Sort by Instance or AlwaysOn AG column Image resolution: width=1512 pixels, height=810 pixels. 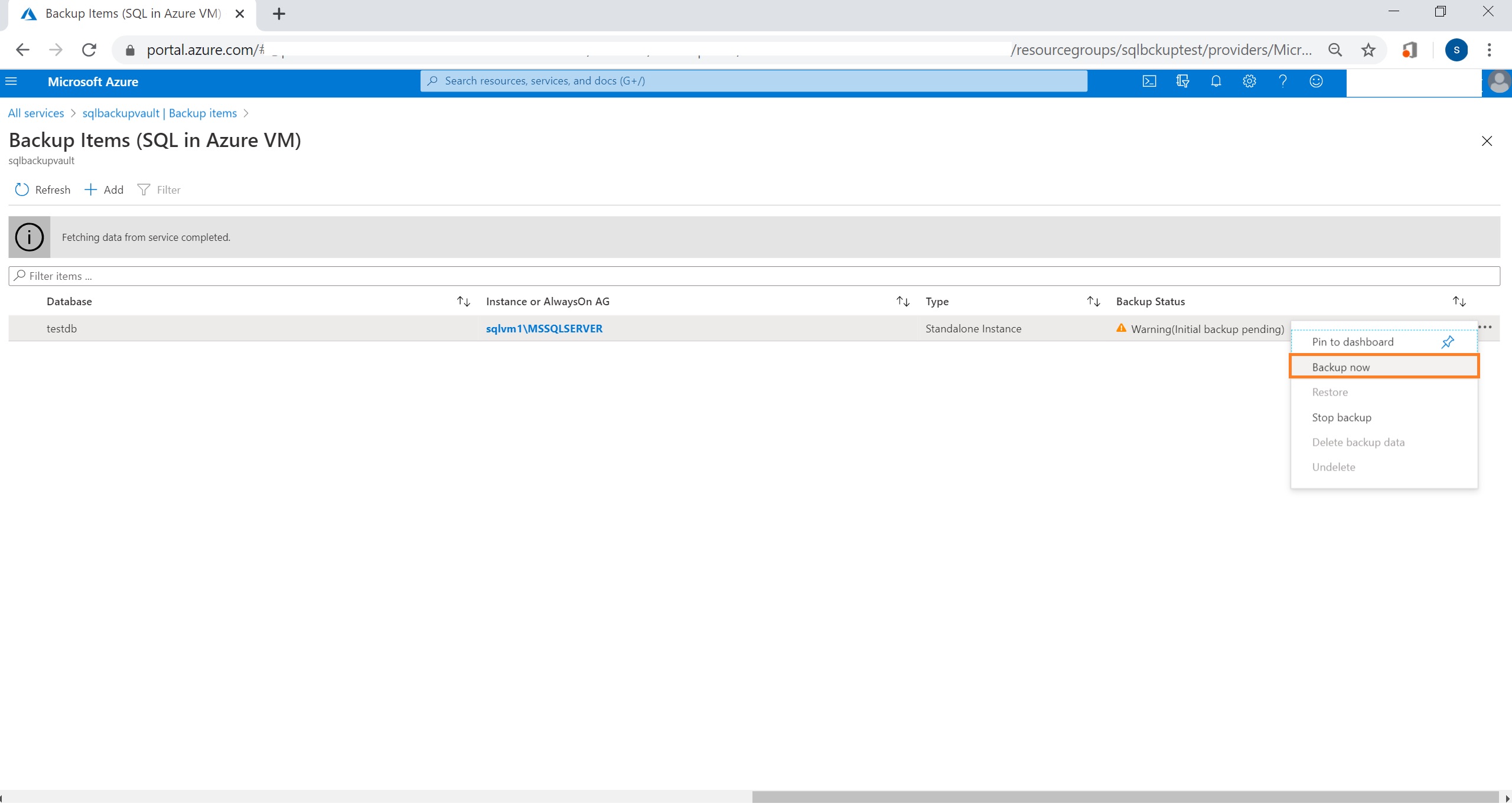pyautogui.click(x=902, y=302)
